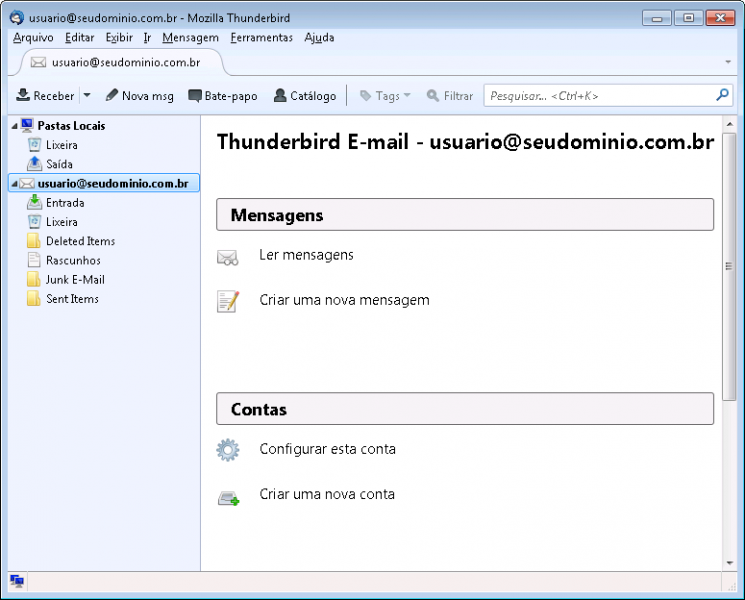This screenshot has width=745, height=600.
Task: Focus the Pesquisar search field
Action: click(600, 96)
